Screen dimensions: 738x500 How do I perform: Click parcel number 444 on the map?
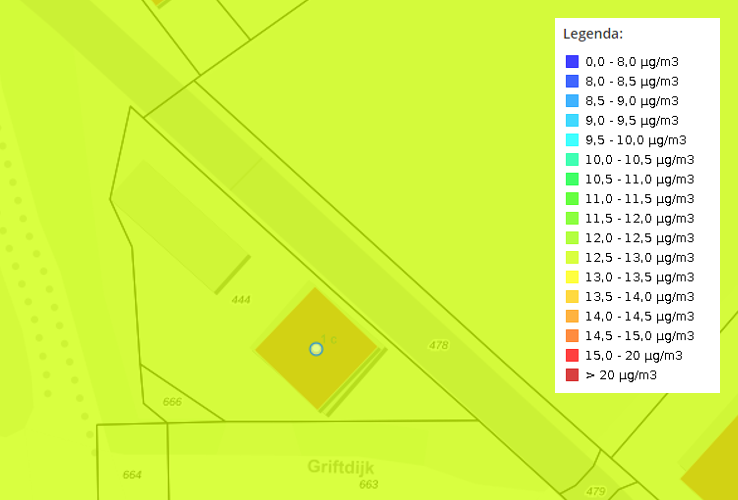coord(241,300)
